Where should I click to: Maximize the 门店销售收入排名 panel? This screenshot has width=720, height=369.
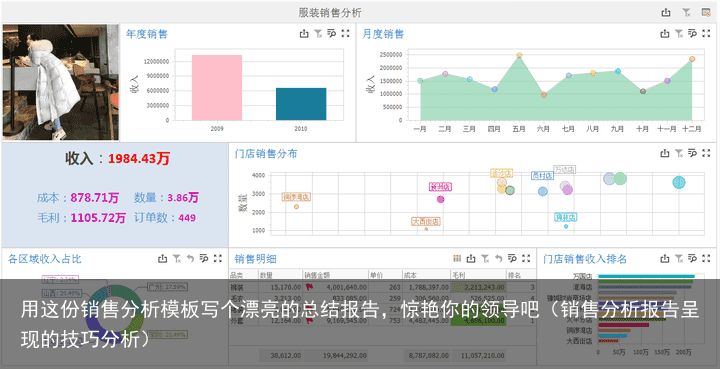pyautogui.click(x=706, y=259)
